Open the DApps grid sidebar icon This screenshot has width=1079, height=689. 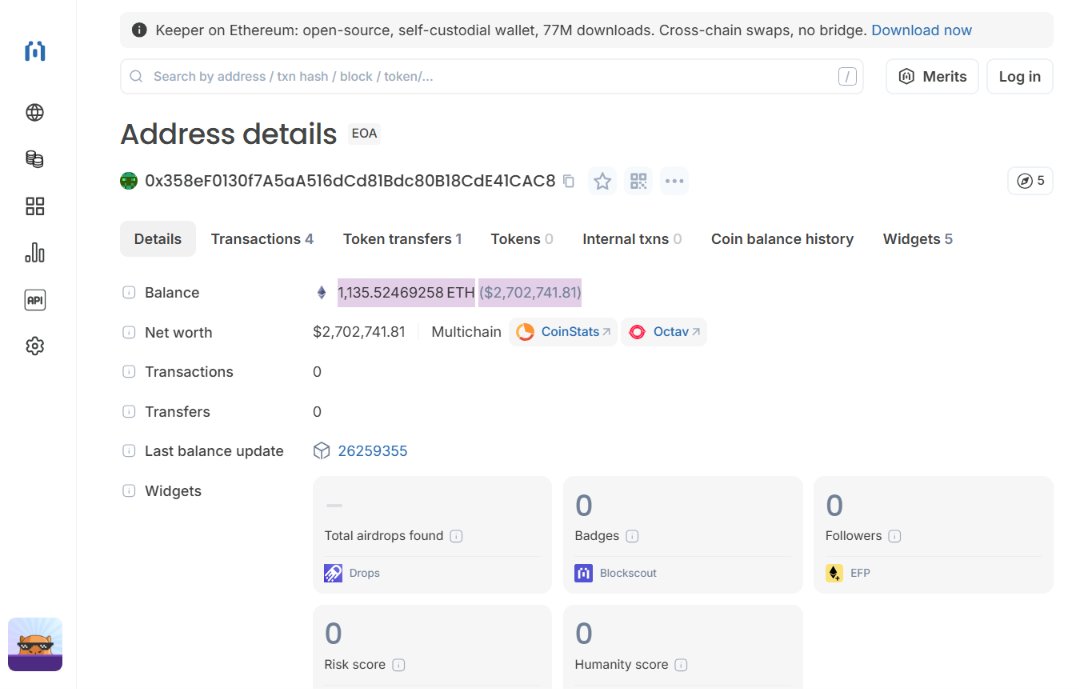(x=34, y=206)
